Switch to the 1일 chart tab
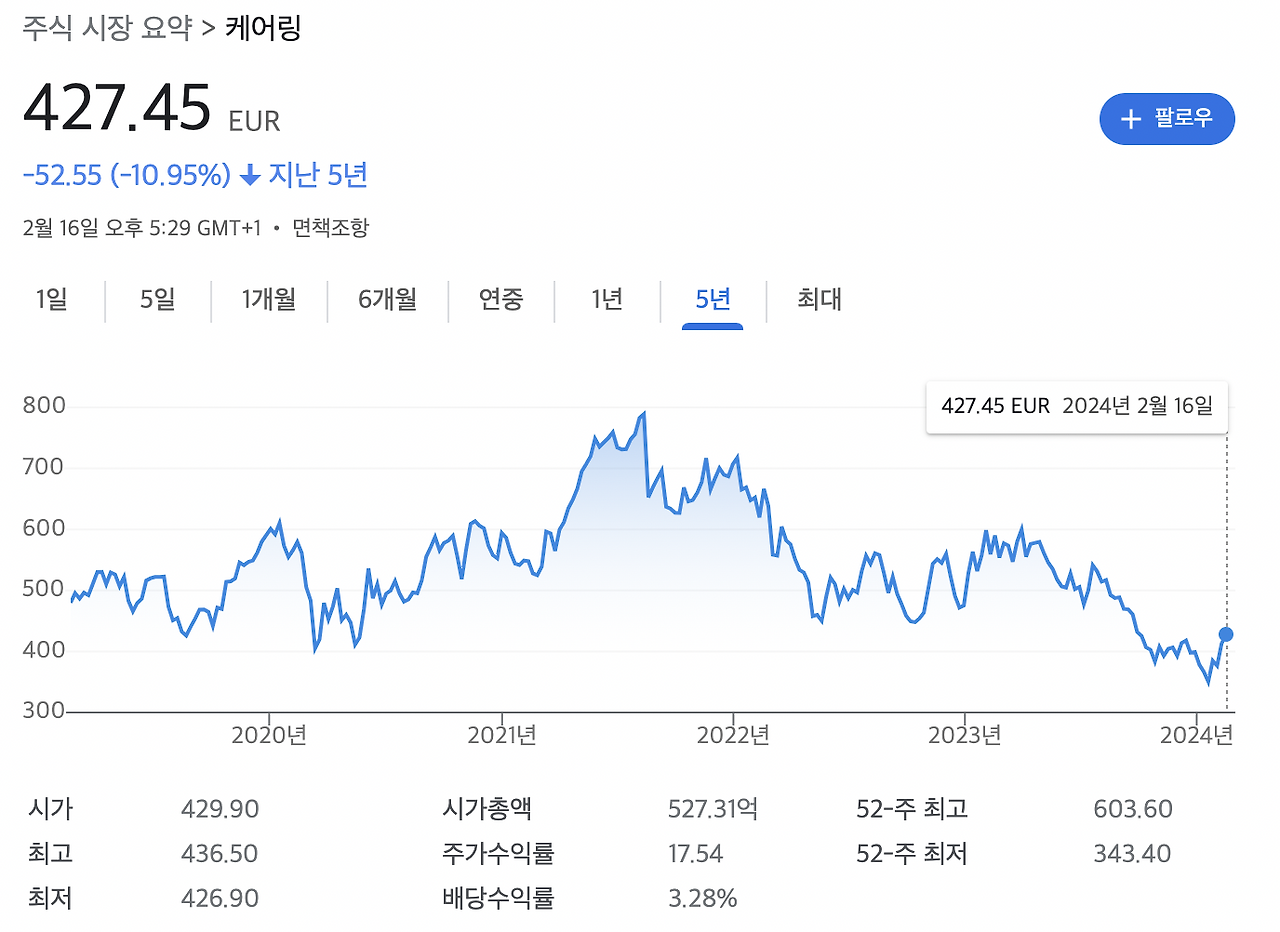This screenshot has width=1280, height=932. click(x=52, y=300)
